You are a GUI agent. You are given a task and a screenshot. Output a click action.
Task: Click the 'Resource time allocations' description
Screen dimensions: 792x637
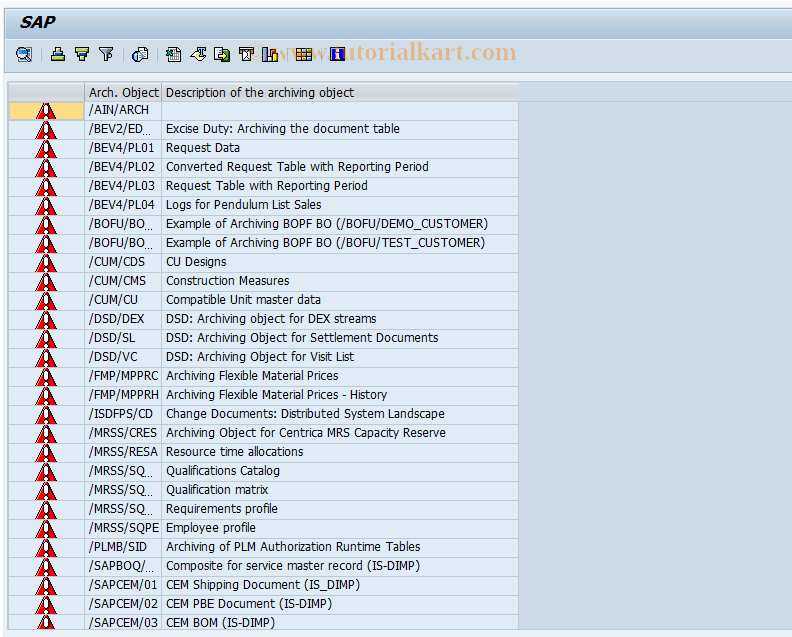(x=235, y=452)
